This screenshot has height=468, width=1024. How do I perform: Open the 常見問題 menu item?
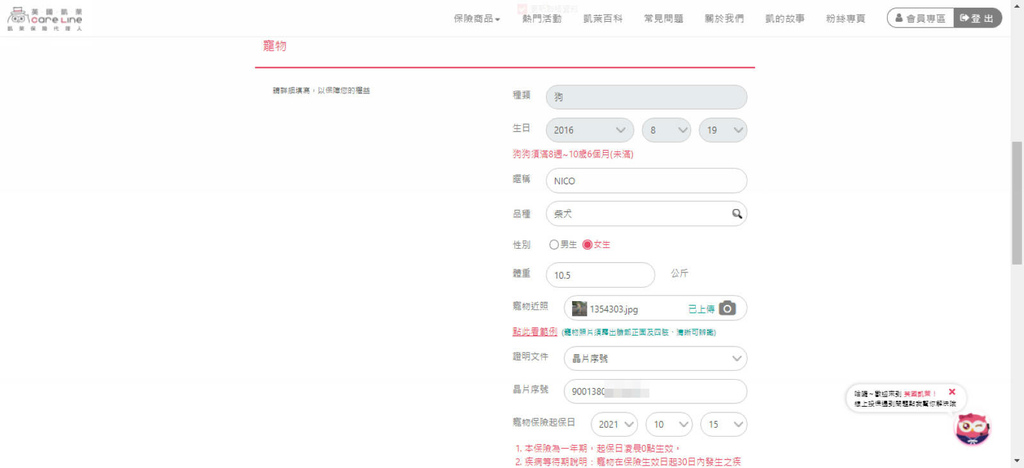(x=664, y=19)
